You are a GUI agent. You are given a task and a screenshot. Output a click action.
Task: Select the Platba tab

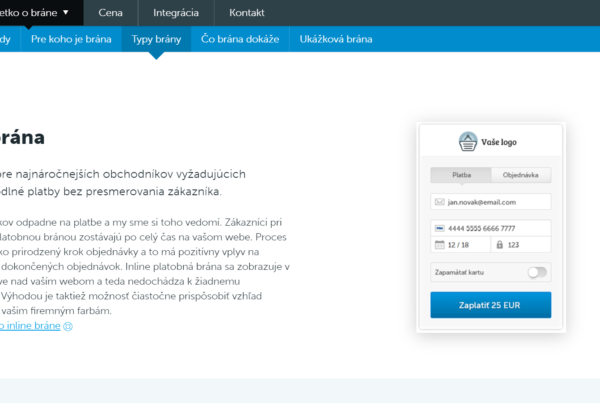coord(461,175)
